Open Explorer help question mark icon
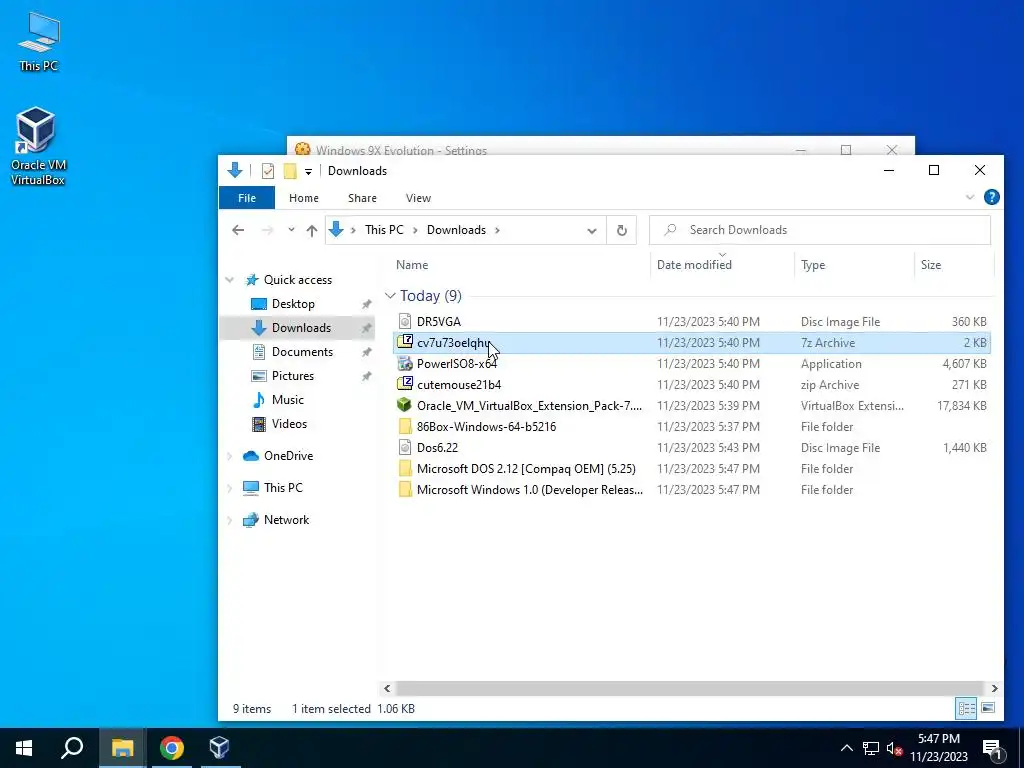Screen dimensions: 1024x768 pos(991,197)
